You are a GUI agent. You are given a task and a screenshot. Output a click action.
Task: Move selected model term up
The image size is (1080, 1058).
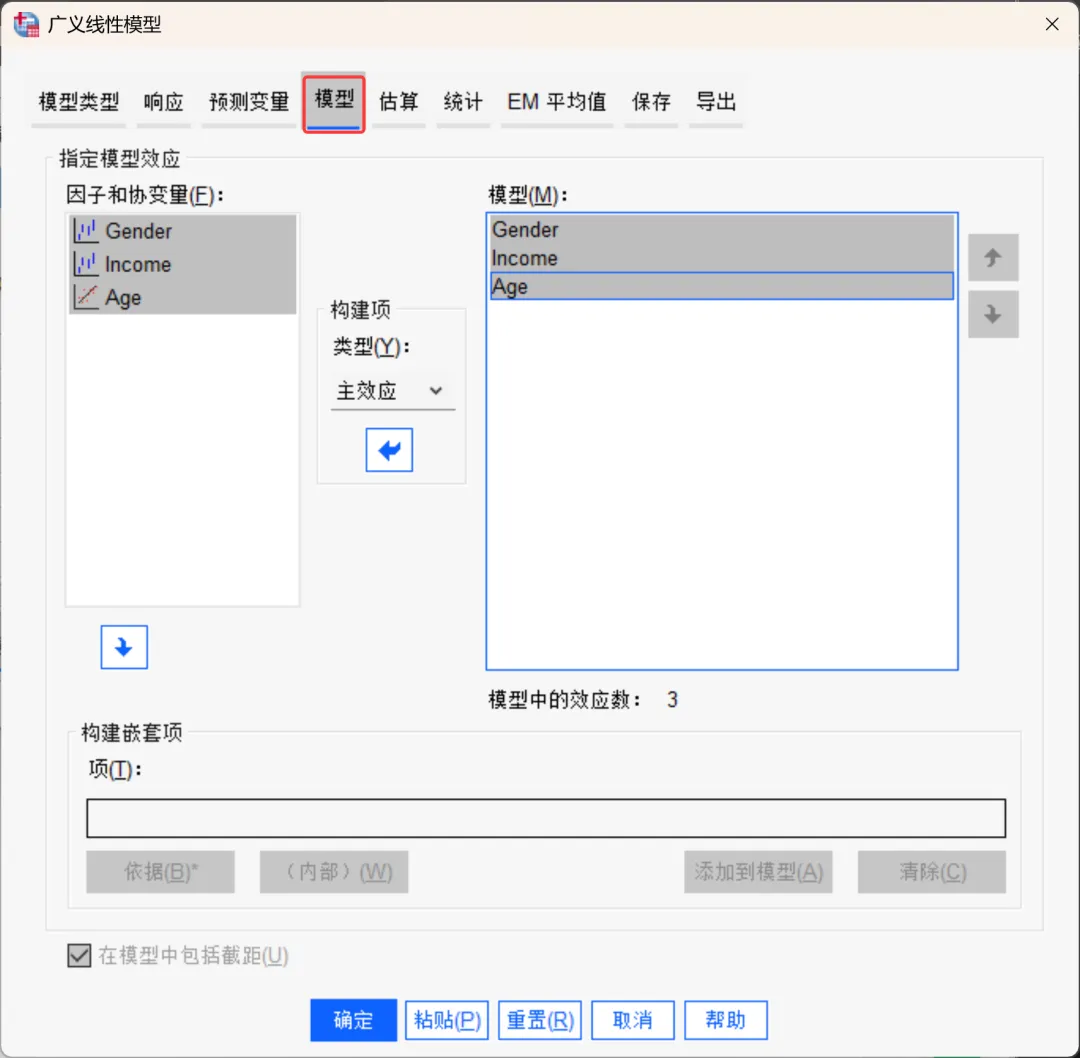pos(993,258)
